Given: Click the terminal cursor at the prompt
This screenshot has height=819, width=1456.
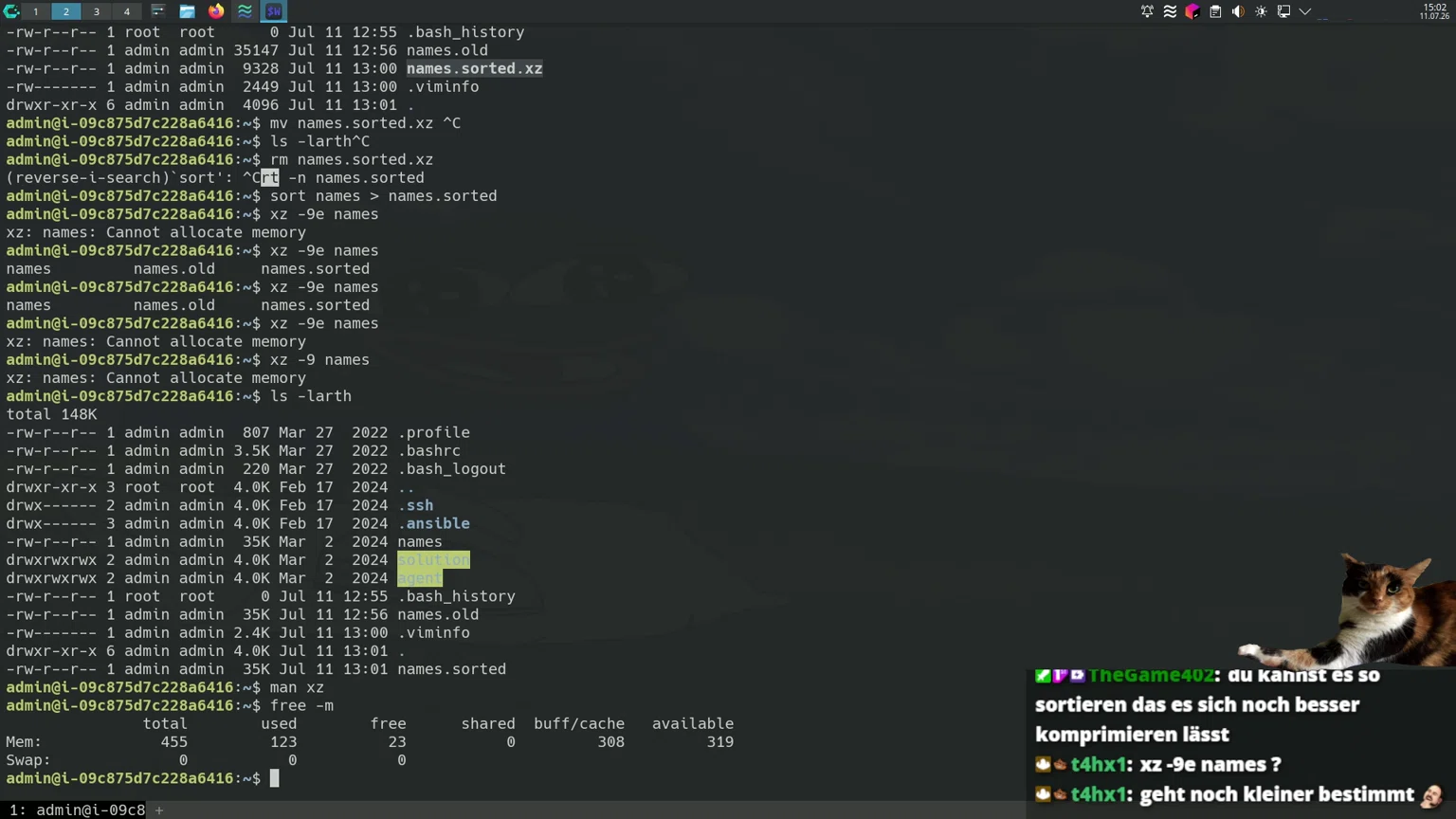Looking at the screenshot, I should pyautogui.click(x=275, y=778).
